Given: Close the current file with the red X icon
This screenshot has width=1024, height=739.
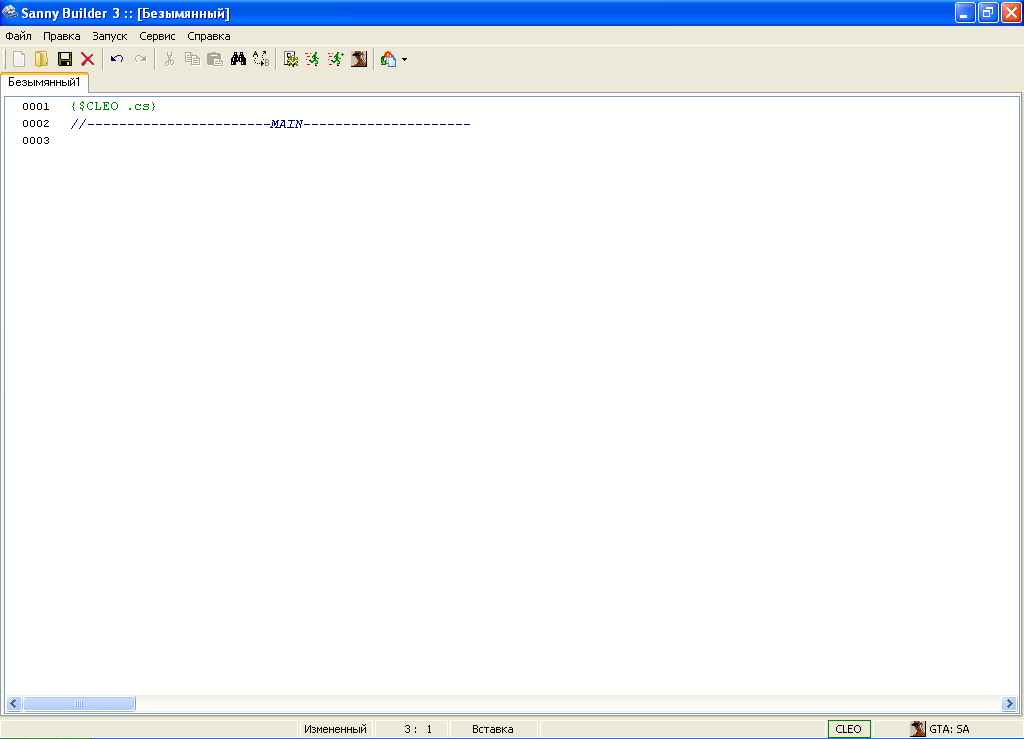Looking at the screenshot, I should click(88, 59).
